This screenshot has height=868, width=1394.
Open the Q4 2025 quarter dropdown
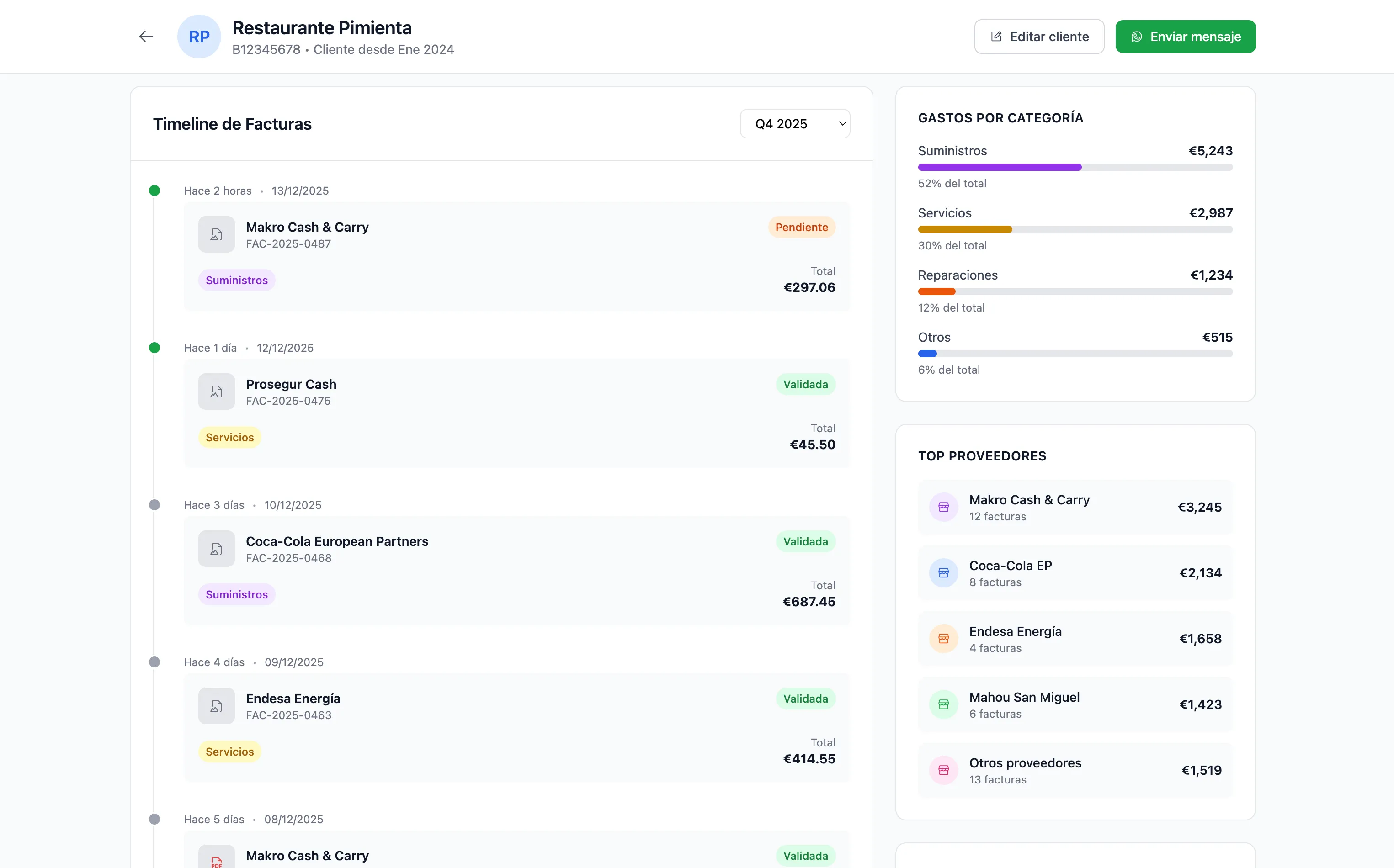(x=794, y=124)
